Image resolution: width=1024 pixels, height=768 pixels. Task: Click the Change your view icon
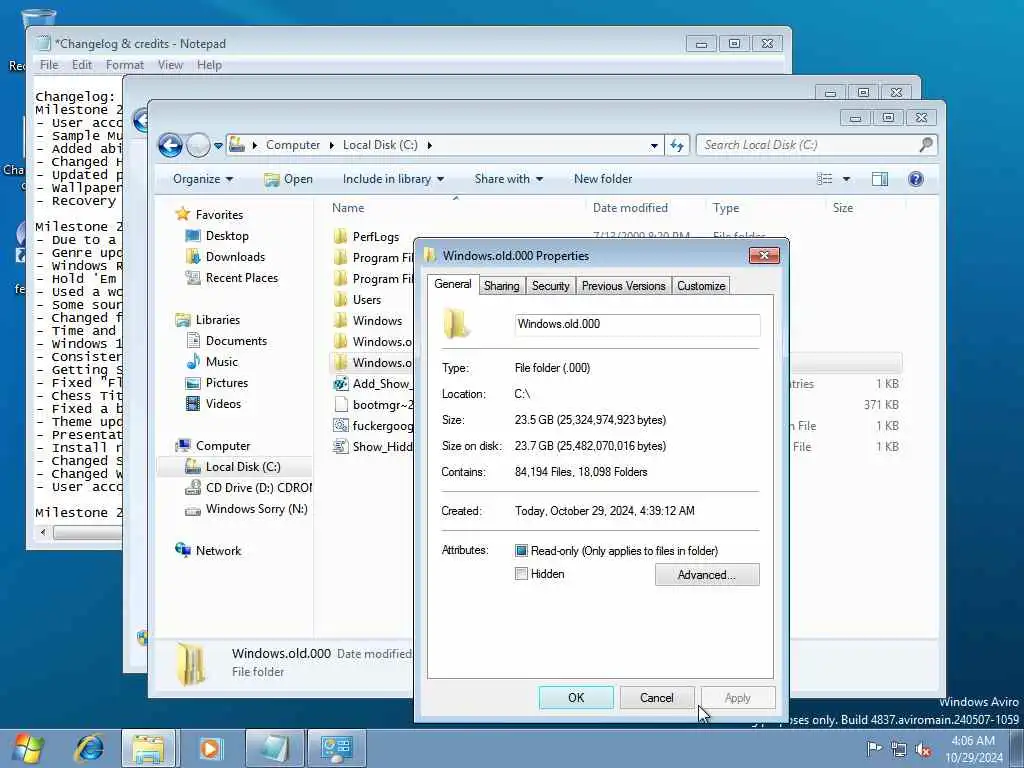click(825, 179)
